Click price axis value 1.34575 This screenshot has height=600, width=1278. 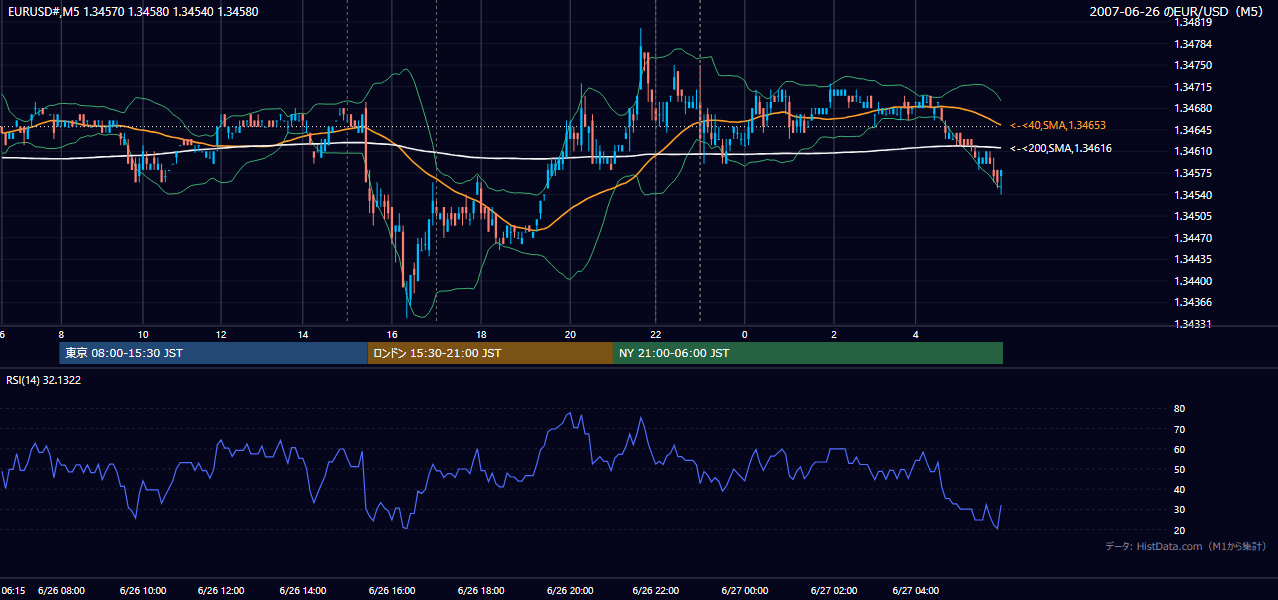pyautogui.click(x=1194, y=173)
